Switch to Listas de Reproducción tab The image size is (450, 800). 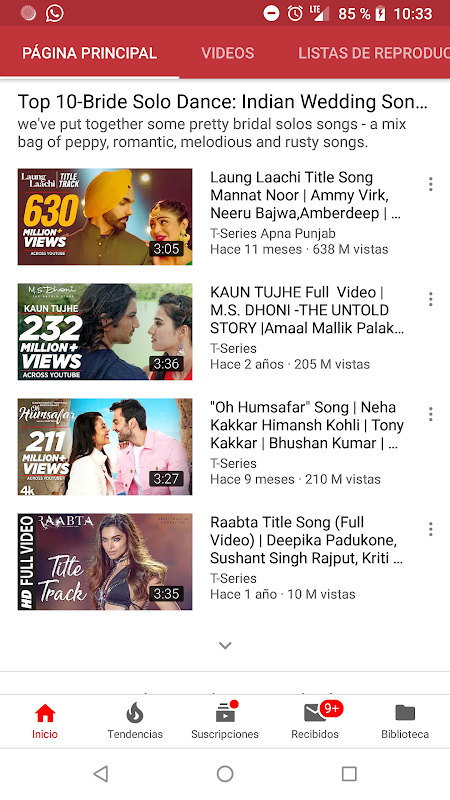coord(374,53)
